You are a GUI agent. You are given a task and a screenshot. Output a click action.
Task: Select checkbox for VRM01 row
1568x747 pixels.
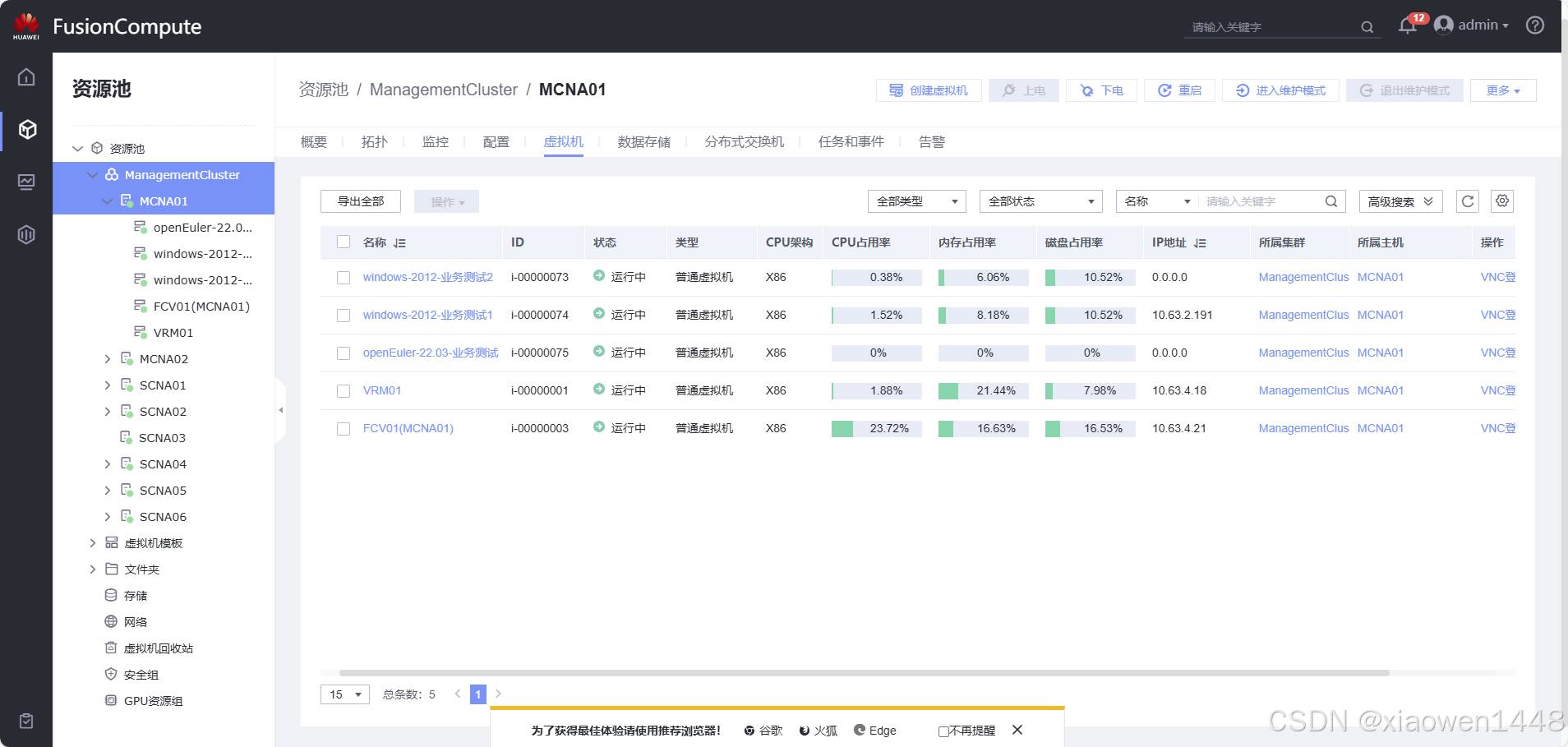point(344,391)
